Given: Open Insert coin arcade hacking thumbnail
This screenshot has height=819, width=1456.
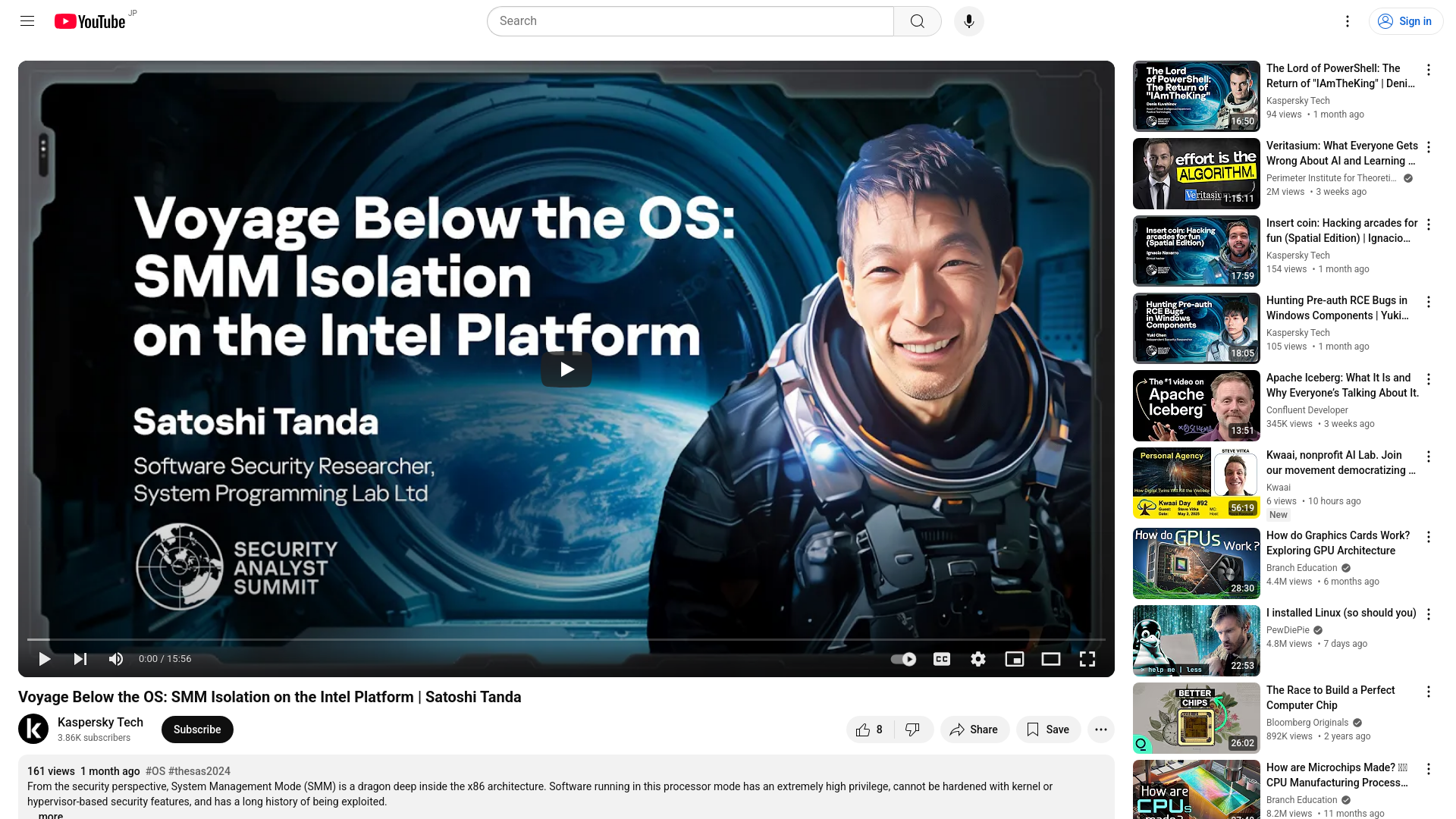Looking at the screenshot, I should point(1197,251).
